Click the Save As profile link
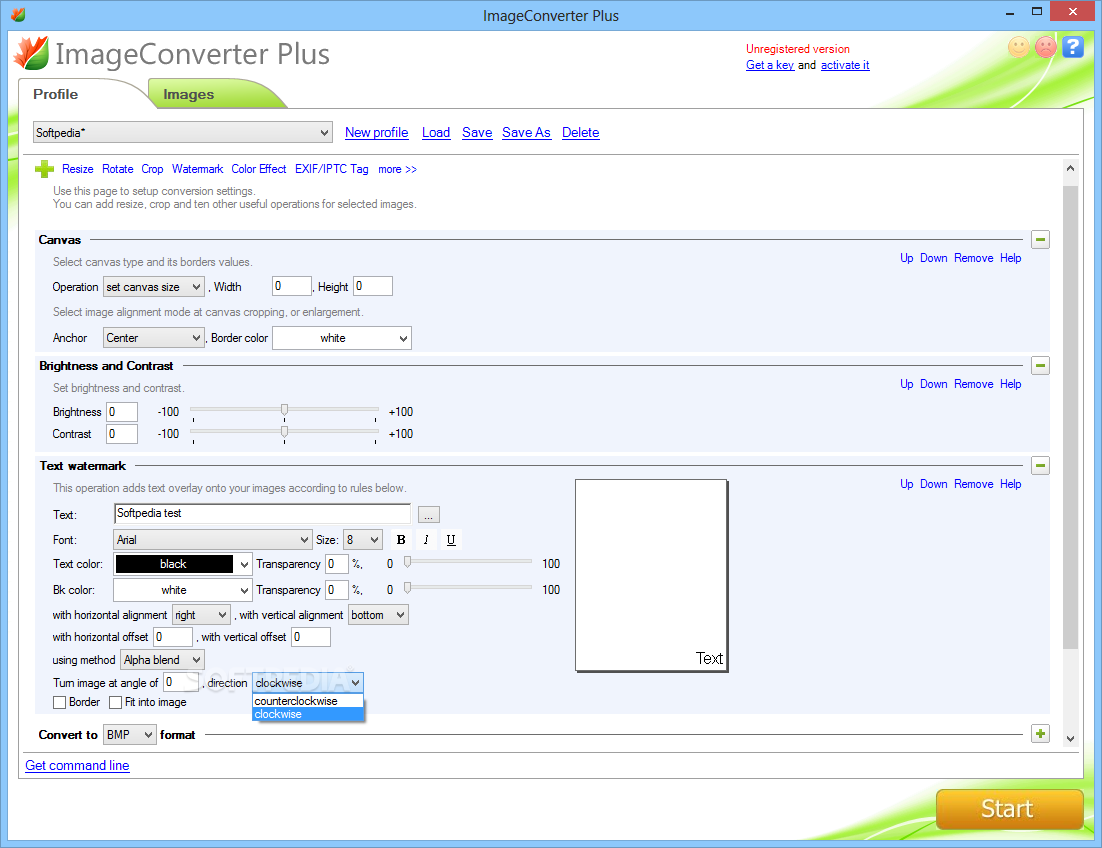This screenshot has height=848, width=1102. [526, 132]
